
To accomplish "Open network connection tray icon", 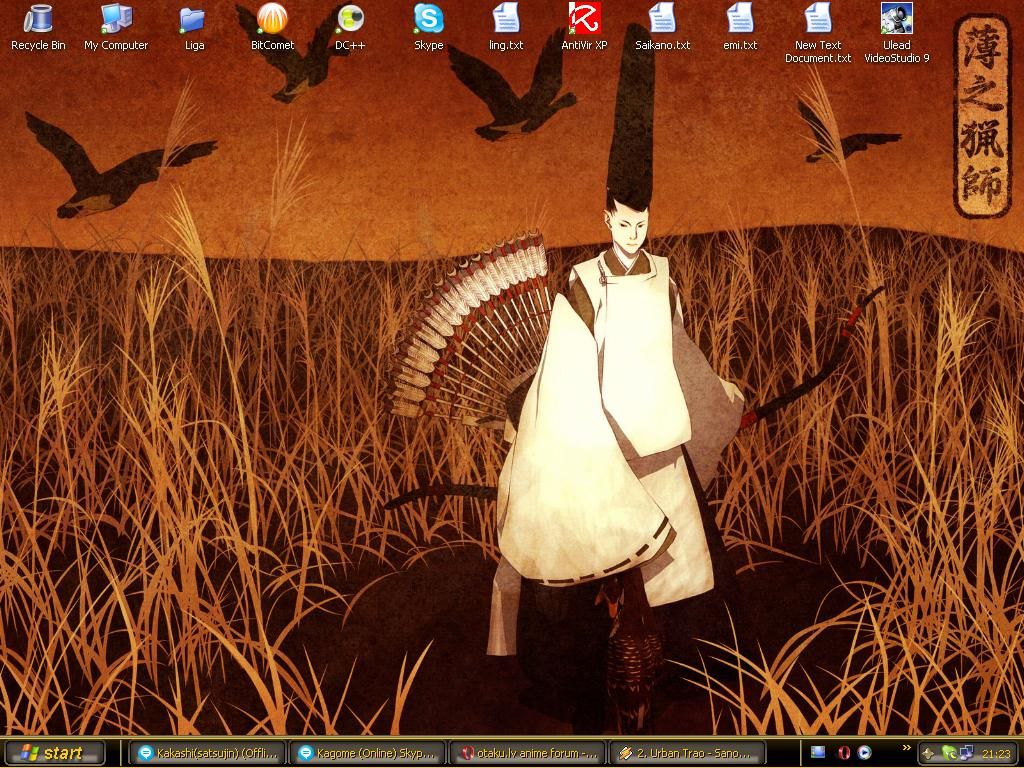I will [966, 754].
